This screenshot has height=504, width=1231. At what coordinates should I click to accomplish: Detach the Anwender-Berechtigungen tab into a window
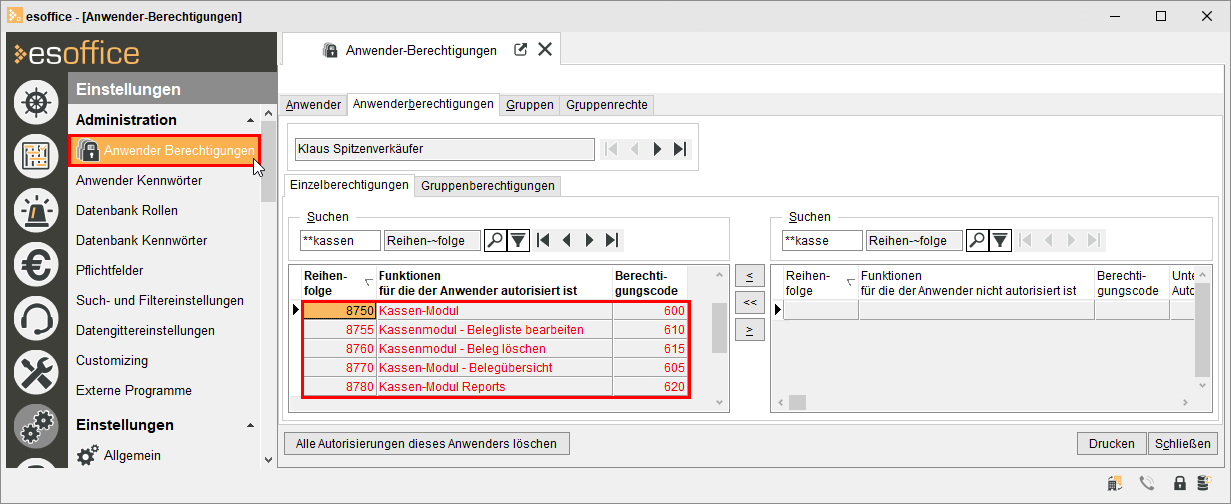(520, 49)
